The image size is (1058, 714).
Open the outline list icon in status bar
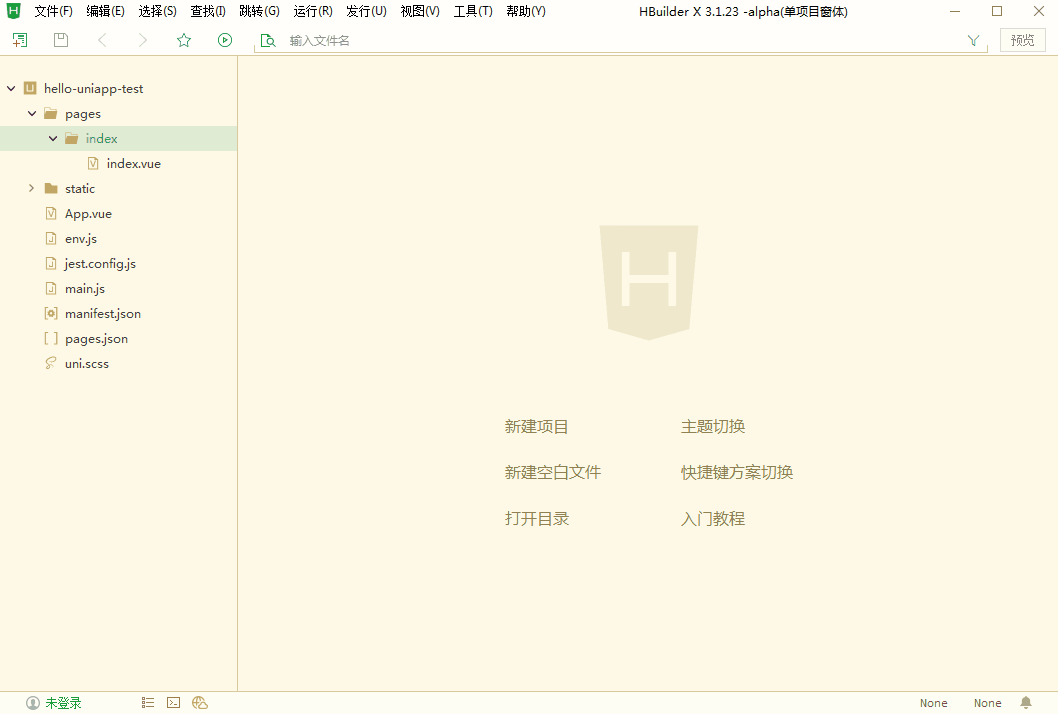(x=148, y=703)
